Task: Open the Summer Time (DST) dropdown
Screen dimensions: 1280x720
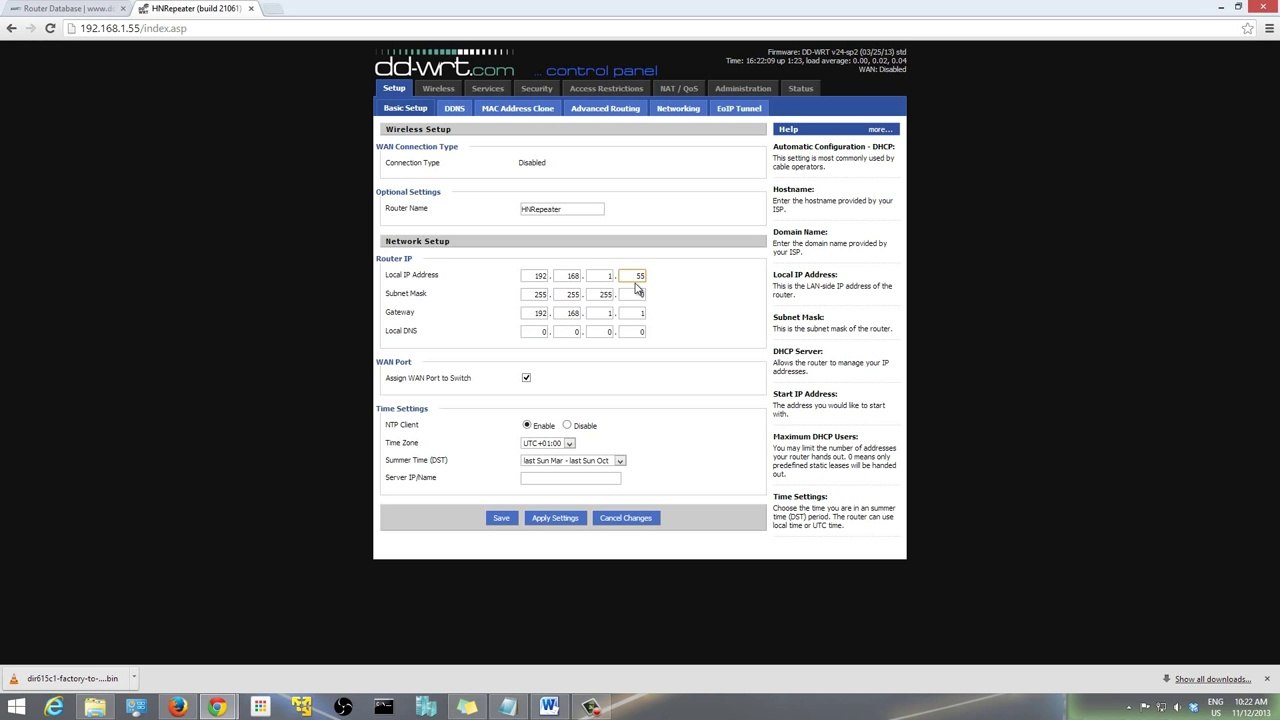Action: [573, 461]
